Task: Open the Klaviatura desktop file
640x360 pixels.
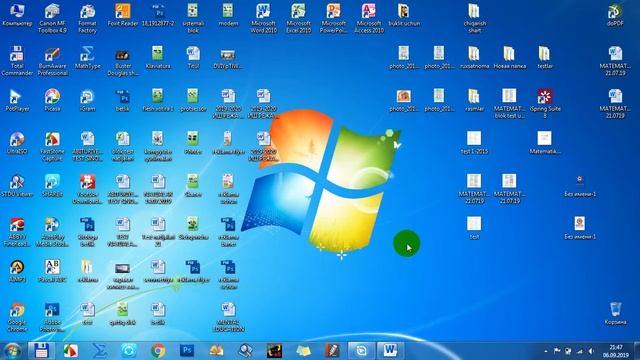Action: (158, 58)
